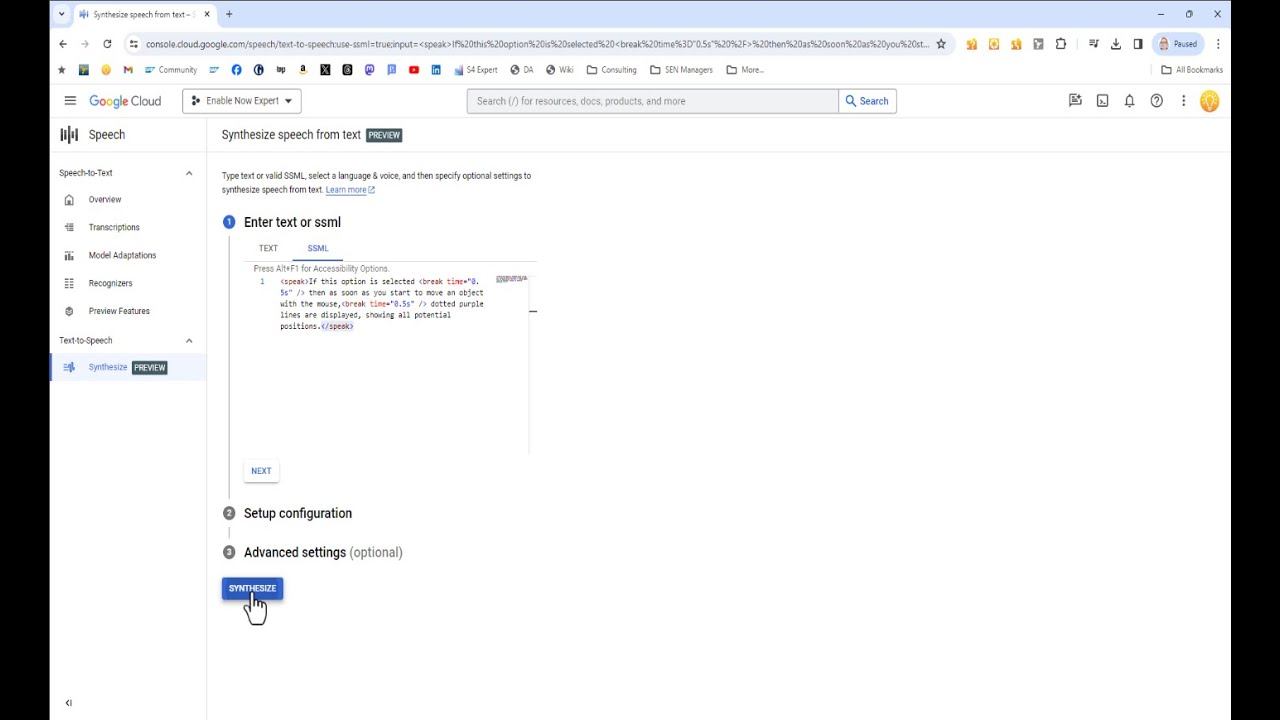Open Google Cloud settings three-dot menu
This screenshot has height=720, width=1280.
pyautogui.click(x=1183, y=101)
